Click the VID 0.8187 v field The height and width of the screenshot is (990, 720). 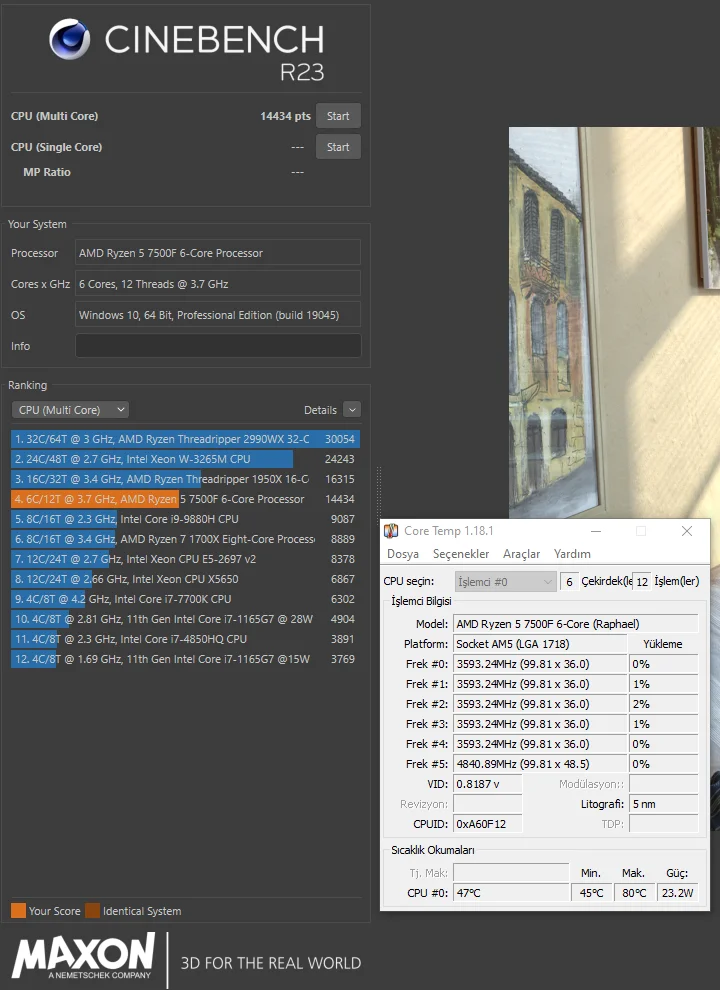point(488,784)
